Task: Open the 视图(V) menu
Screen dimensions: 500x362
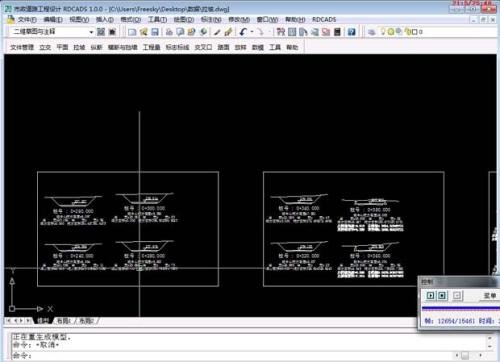Action: [x=79, y=20]
